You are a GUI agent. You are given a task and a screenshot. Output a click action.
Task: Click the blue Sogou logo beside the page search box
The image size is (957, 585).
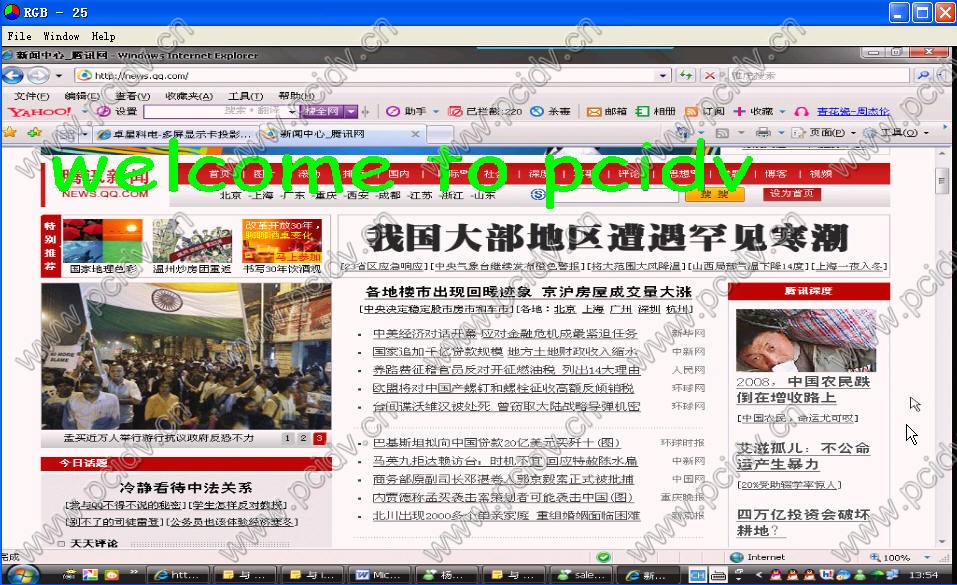(x=538, y=194)
